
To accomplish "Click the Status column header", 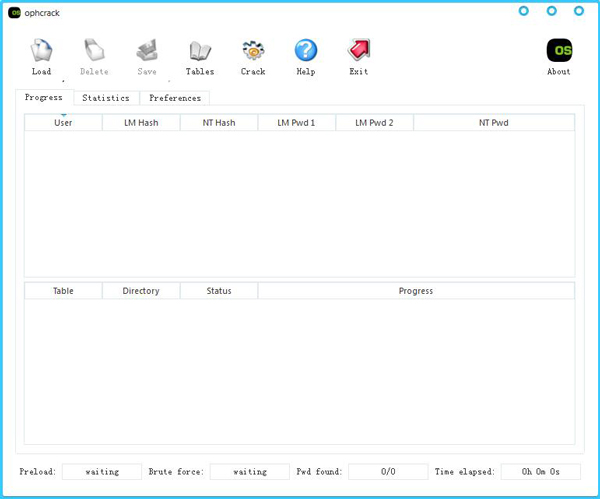I will pyautogui.click(x=219, y=291).
